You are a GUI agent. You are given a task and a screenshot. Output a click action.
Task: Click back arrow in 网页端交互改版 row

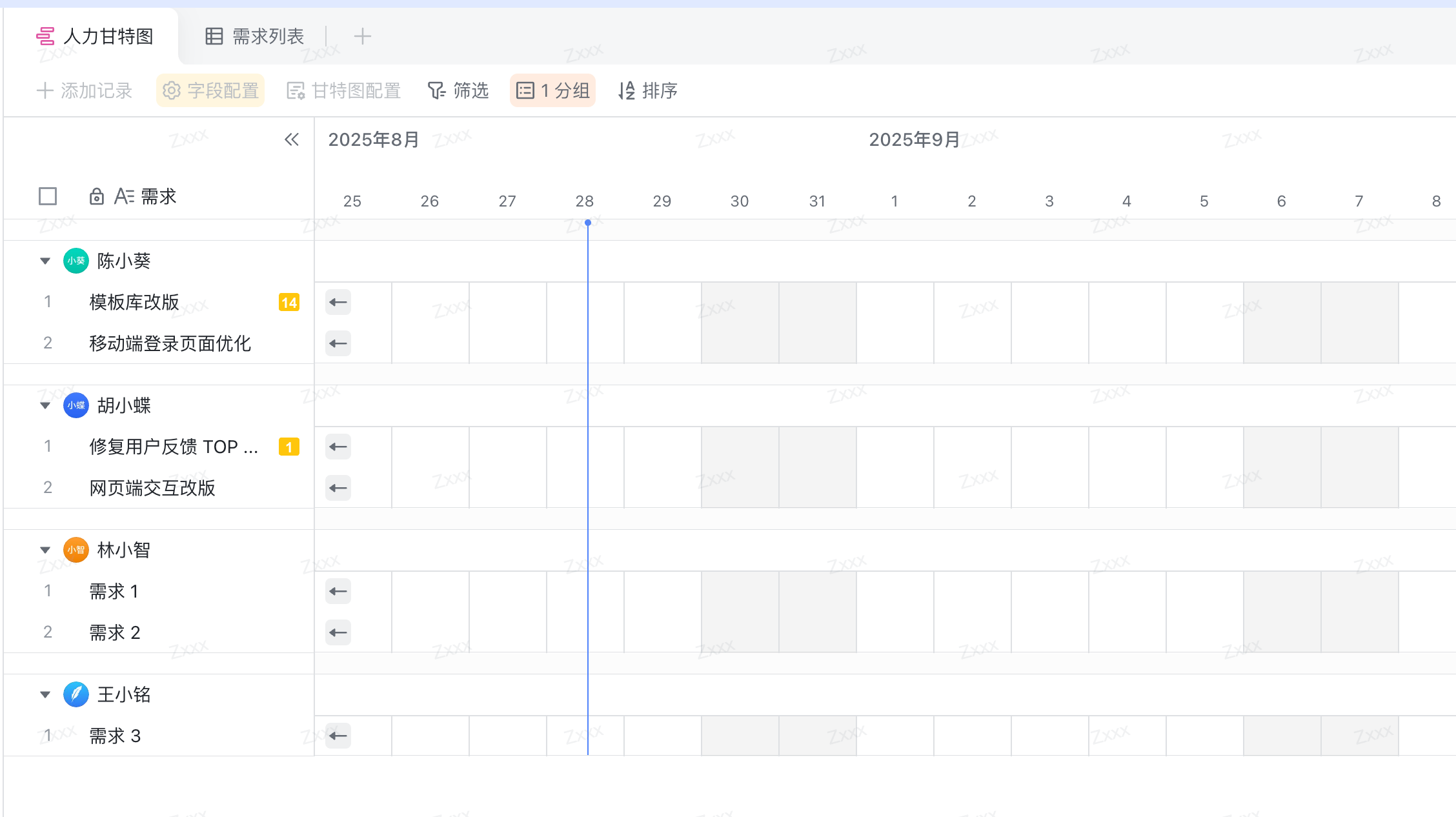coord(338,488)
